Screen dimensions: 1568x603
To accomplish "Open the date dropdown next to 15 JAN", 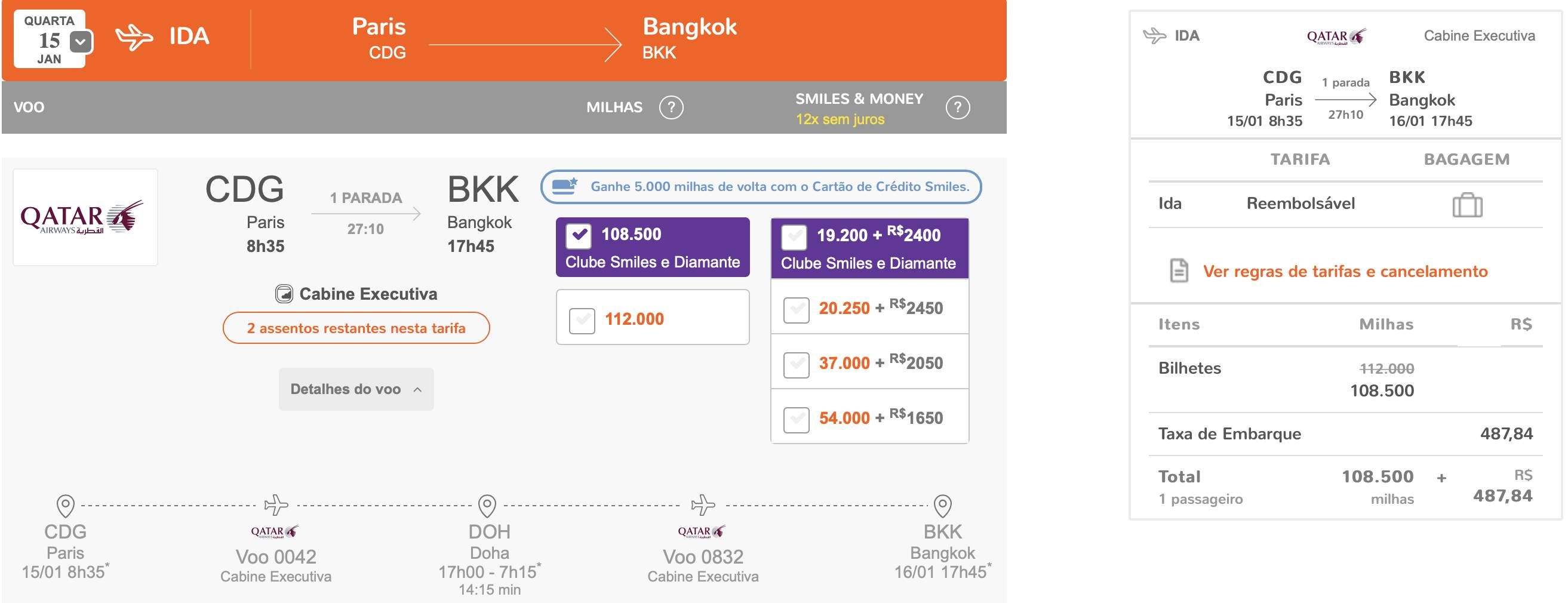I will [x=81, y=42].
